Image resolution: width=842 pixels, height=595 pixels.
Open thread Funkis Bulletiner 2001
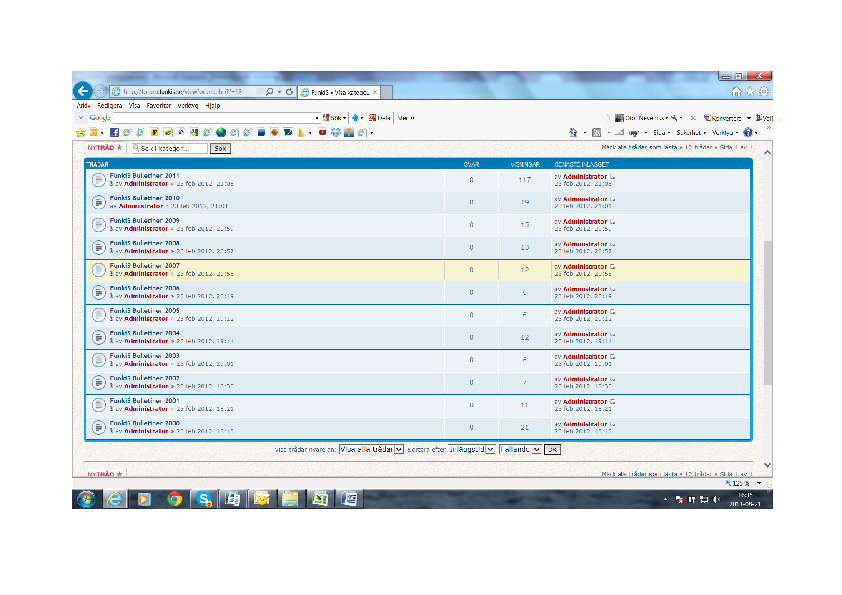144,401
